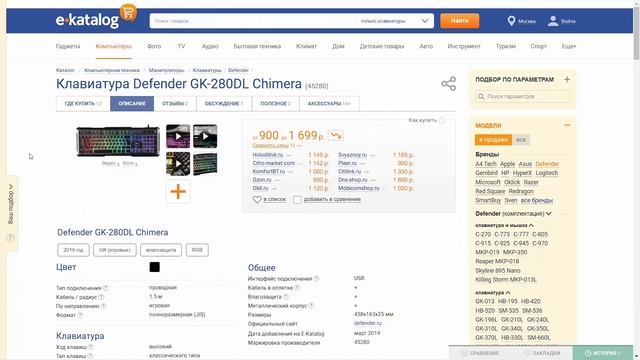Open help icon for Интерфейс подключения
The width and height of the screenshot is (640, 360).
316,279
